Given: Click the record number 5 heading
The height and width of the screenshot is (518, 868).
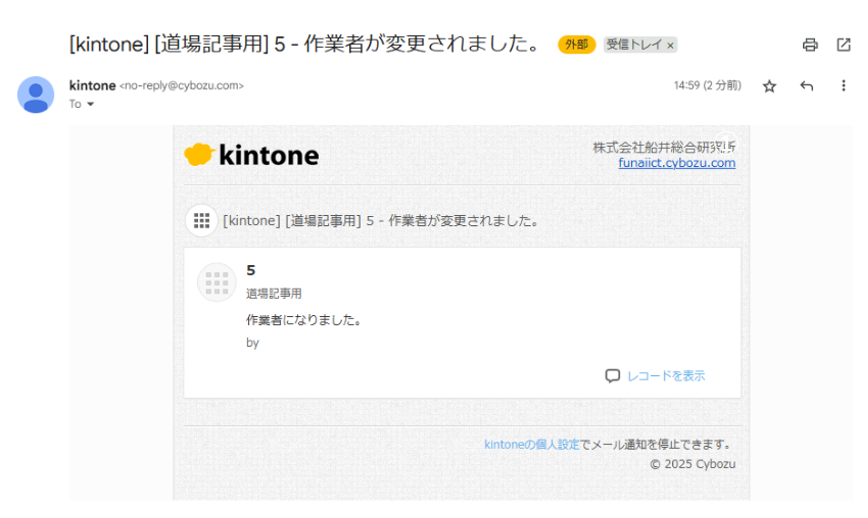Looking at the screenshot, I should pos(251,270).
